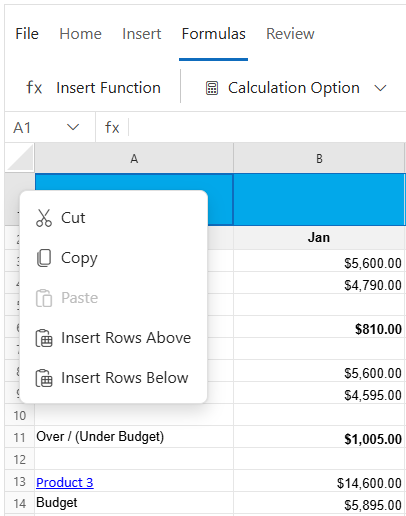Switch to the Insert tab

tap(142, 34)
